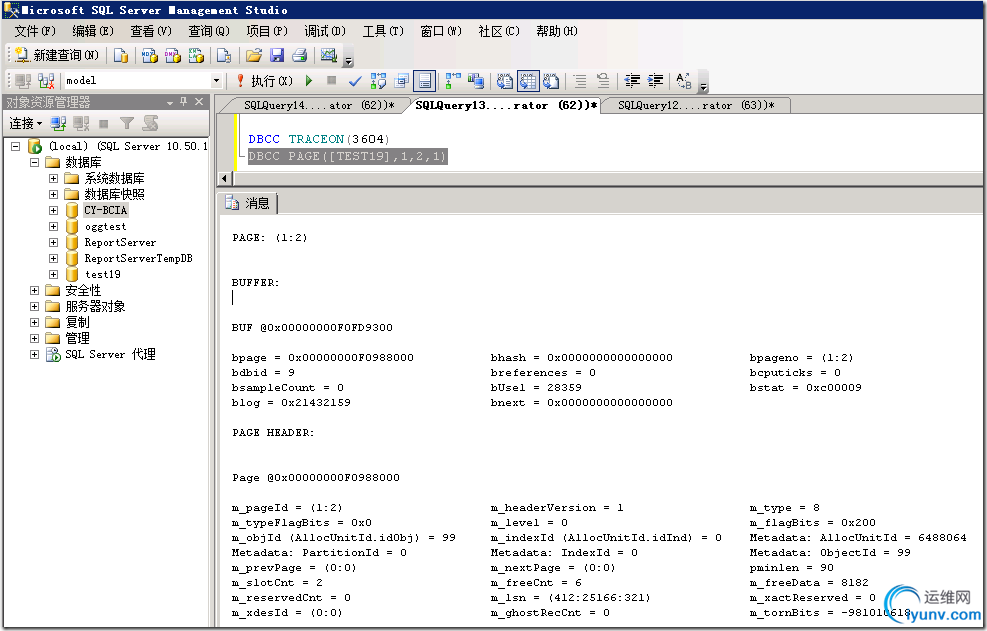Expand the SQL Server 代理 node
This screenshot has height=631, width=987.
click(x=35, y=355)
